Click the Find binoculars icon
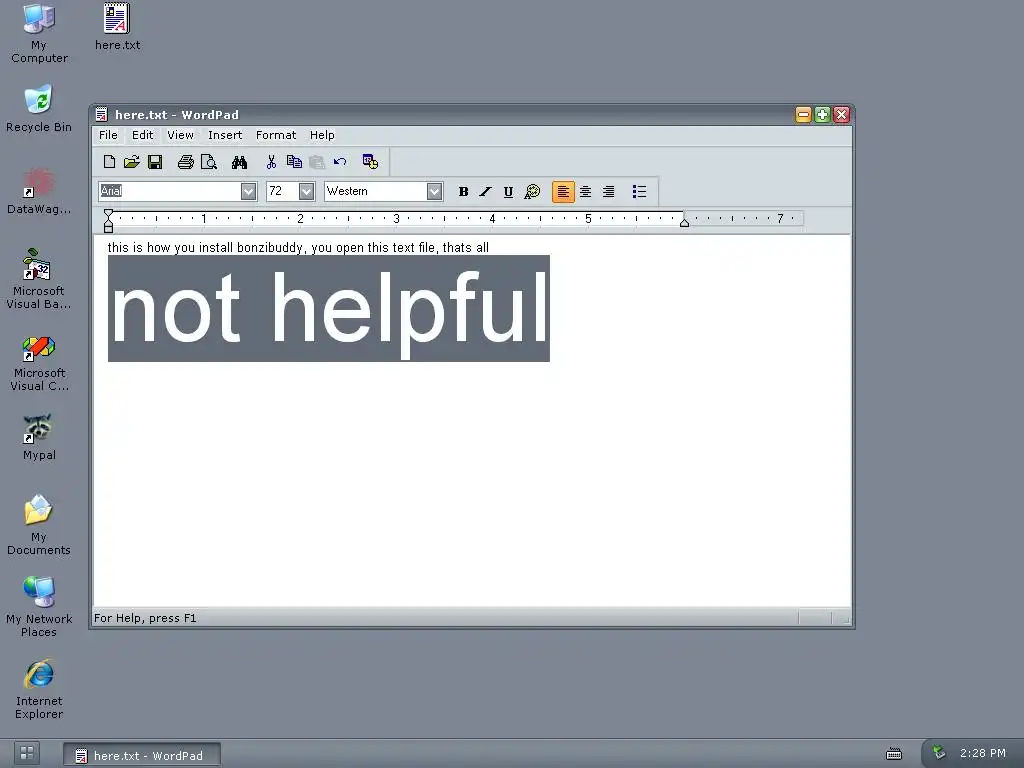1024x768 pixels. click(239, 162)
